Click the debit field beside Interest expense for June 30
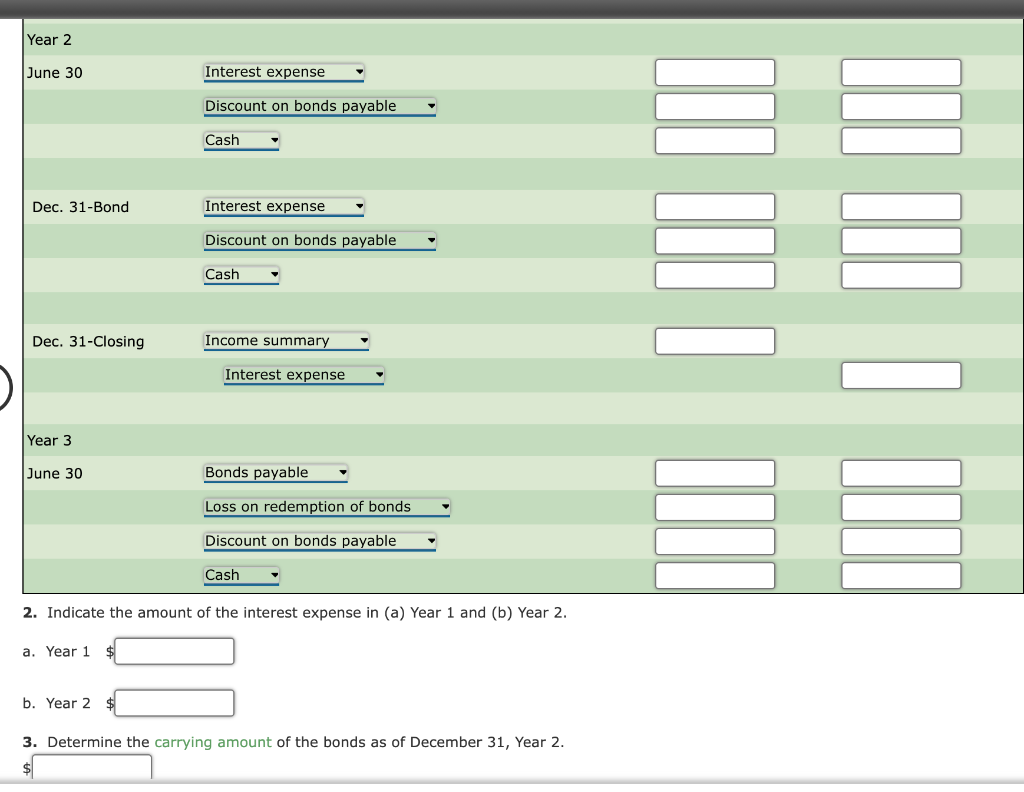 (x=714, y=72)
